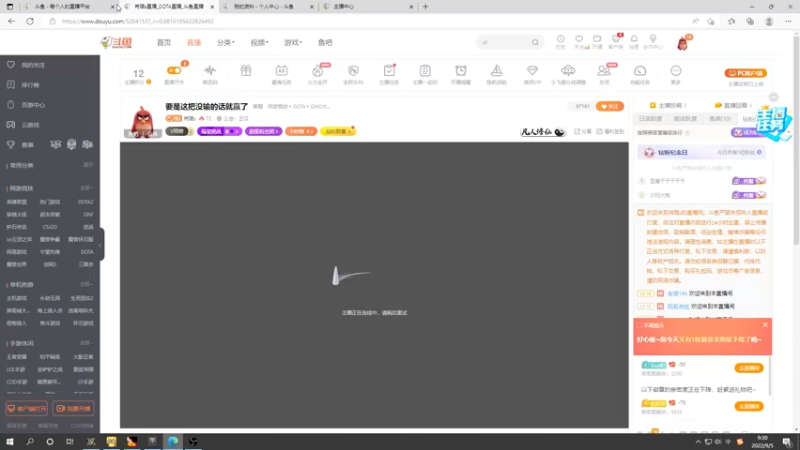Open the alarm clock reminder icon

461,70
